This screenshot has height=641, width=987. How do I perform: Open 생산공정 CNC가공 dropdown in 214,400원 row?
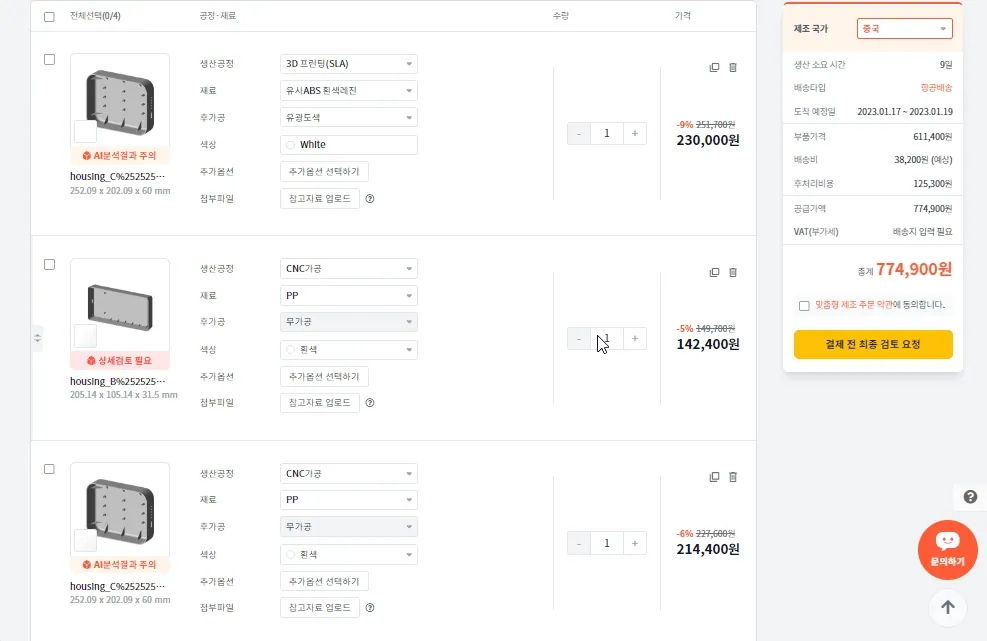[x=349, y=474]
